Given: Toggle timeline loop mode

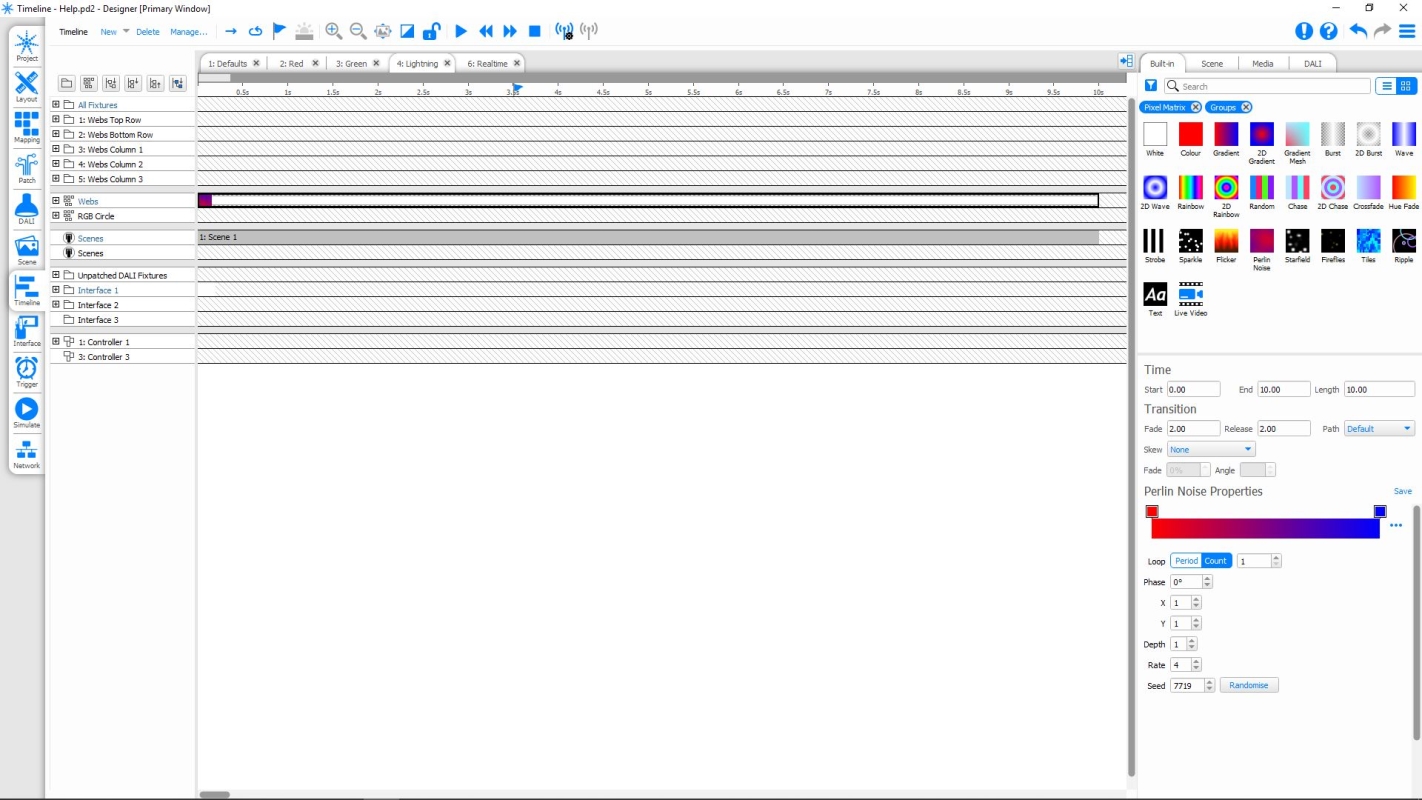Looking at the screenshot, I should 255,31.
